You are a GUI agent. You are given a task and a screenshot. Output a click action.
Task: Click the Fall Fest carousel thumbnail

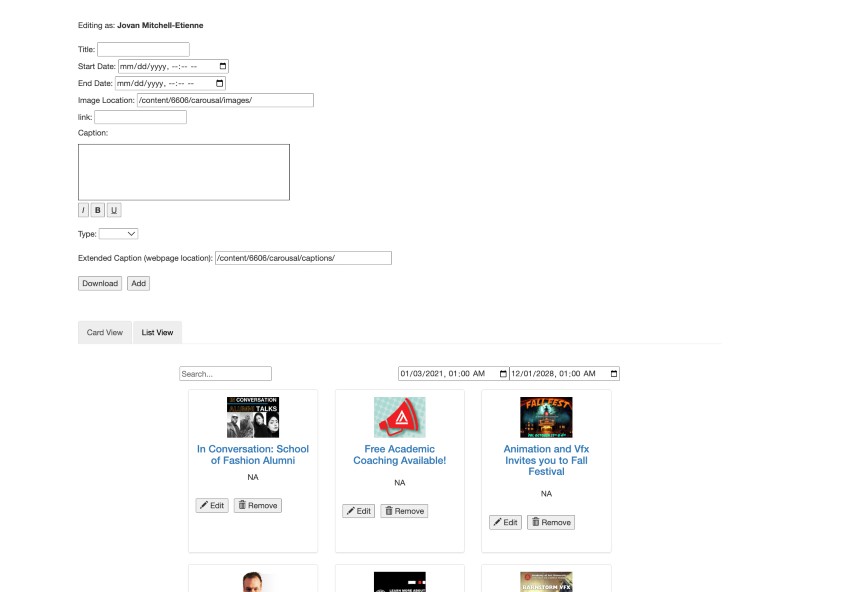[x=546, y=416]
